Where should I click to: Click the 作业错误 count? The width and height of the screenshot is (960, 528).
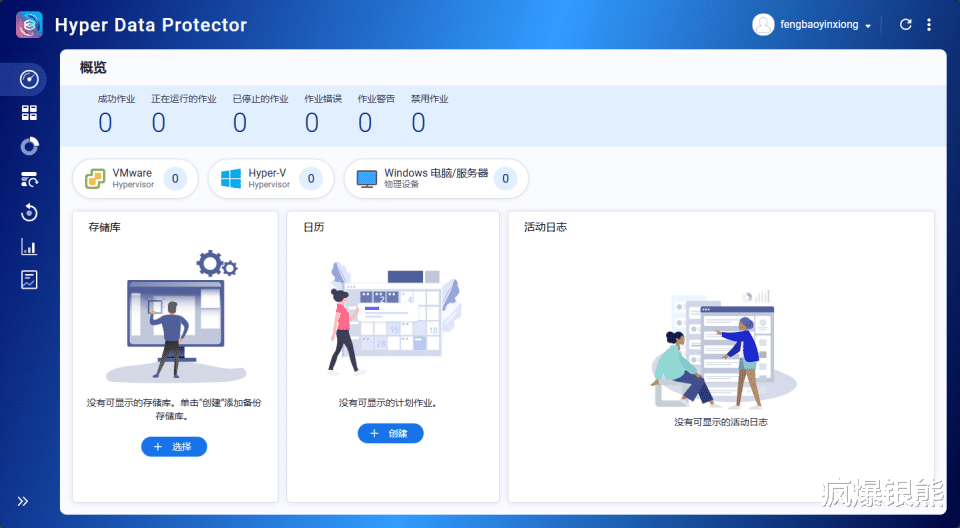312,123
